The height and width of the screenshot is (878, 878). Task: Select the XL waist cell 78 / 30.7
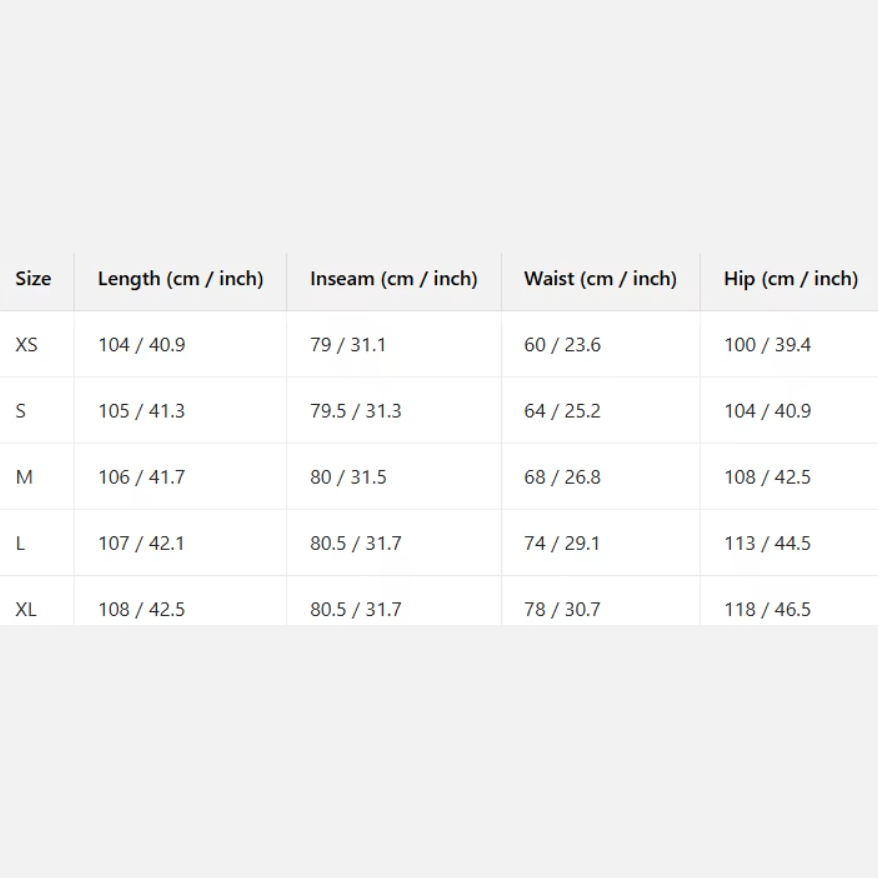562,609
